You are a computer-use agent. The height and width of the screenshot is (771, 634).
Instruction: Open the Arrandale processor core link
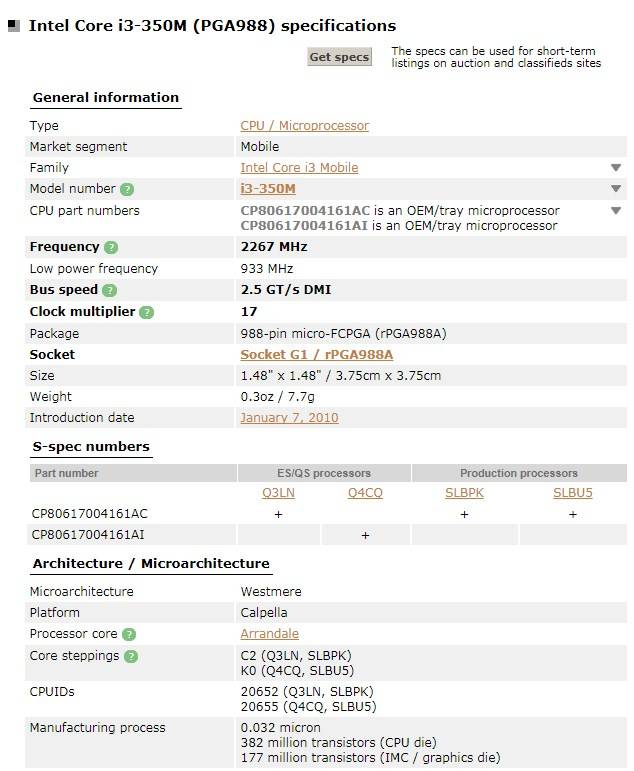click(269, 634)
